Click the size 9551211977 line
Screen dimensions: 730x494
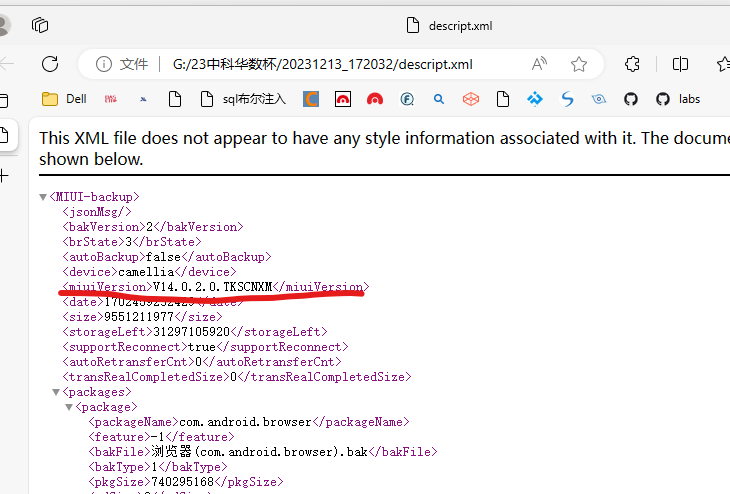142,317
